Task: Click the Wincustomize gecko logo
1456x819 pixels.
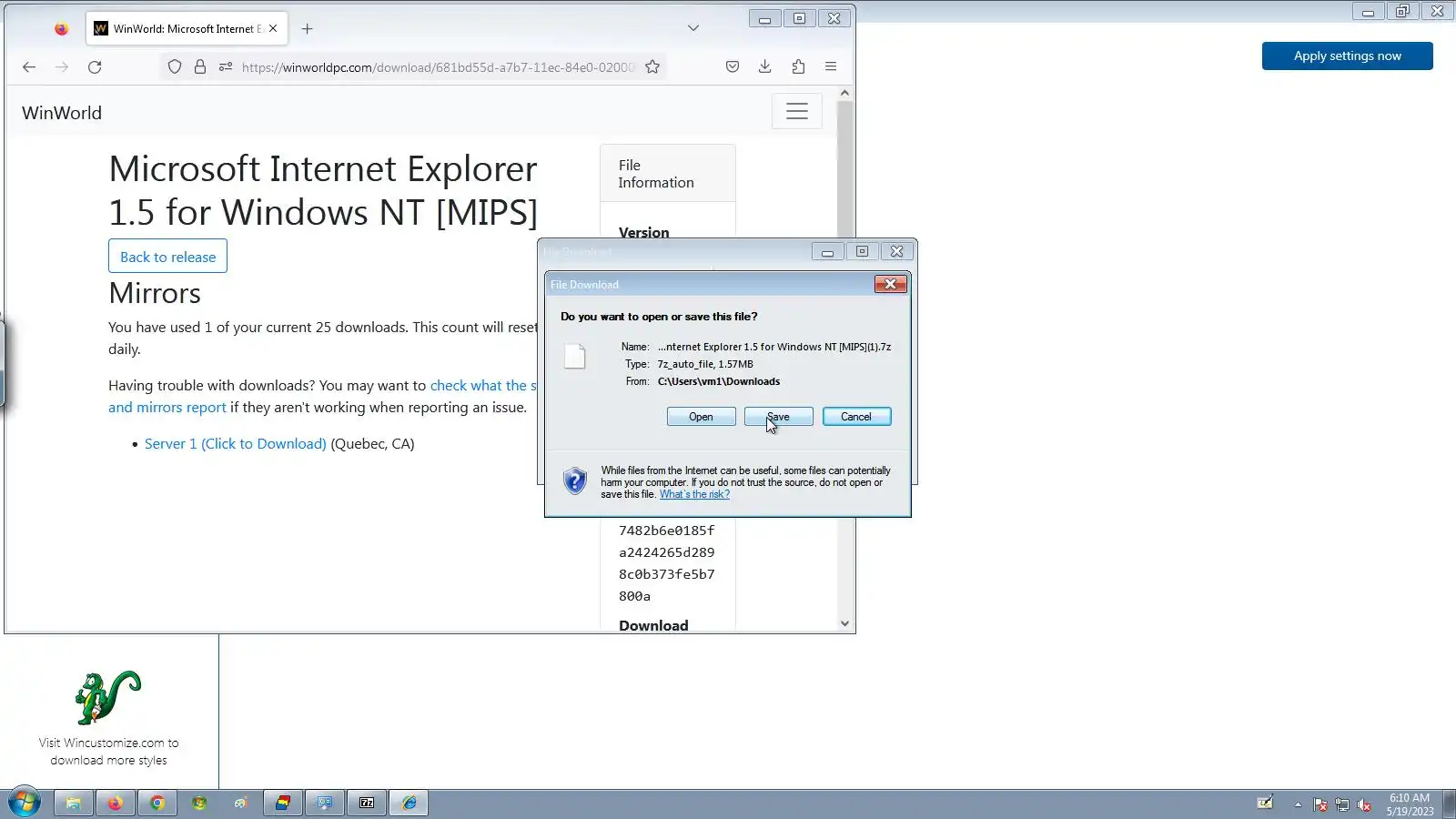Action: point(108,697)
